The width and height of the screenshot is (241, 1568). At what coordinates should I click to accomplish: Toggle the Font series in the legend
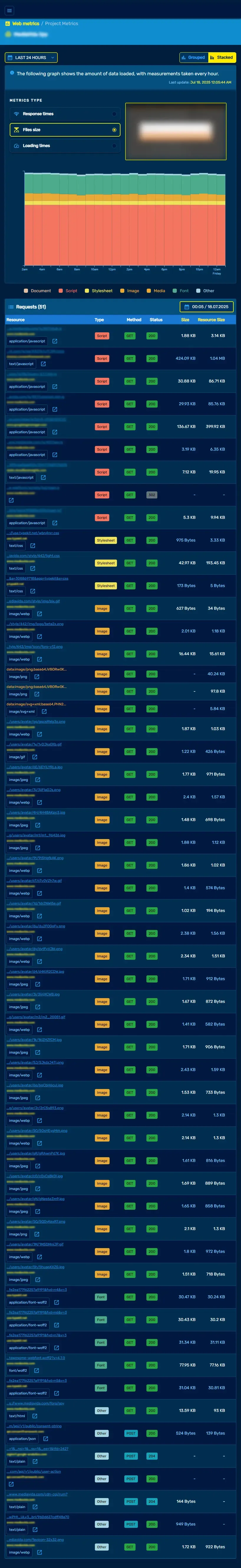pos(180,291)
